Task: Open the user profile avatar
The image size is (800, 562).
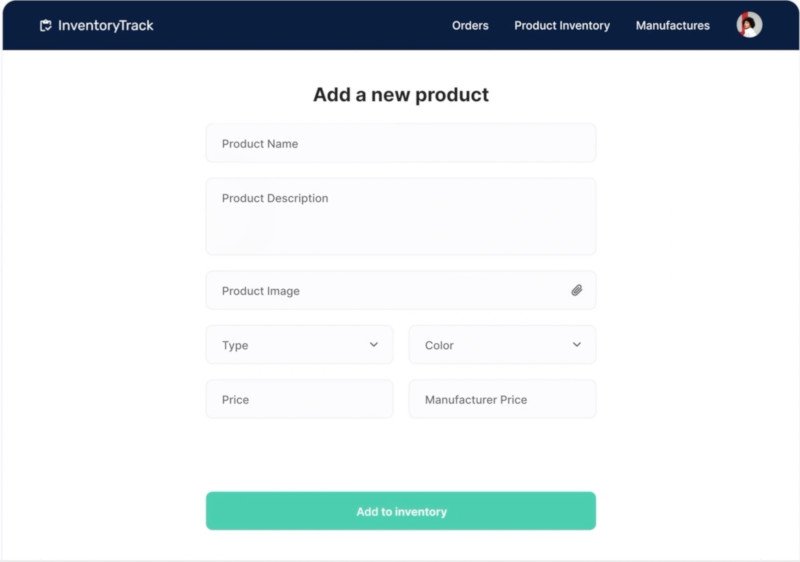Action: point(749,24)
